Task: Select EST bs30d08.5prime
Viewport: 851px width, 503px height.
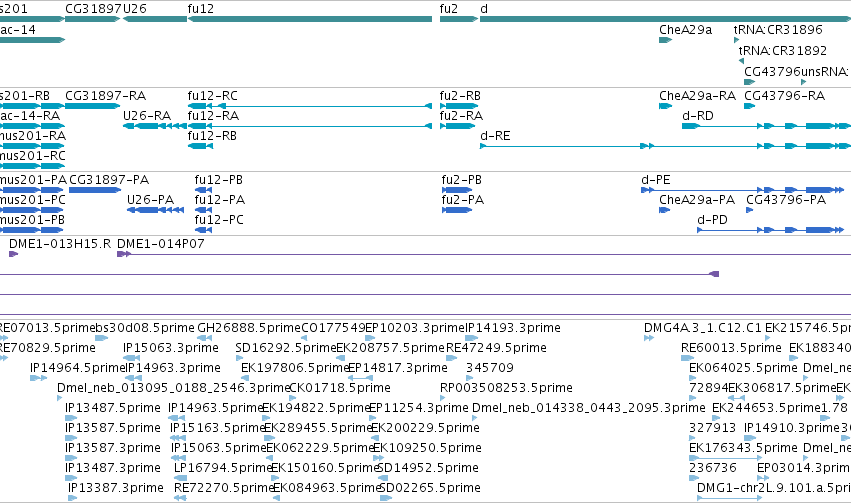Action: pyautogui.click(x=99, y=338)
